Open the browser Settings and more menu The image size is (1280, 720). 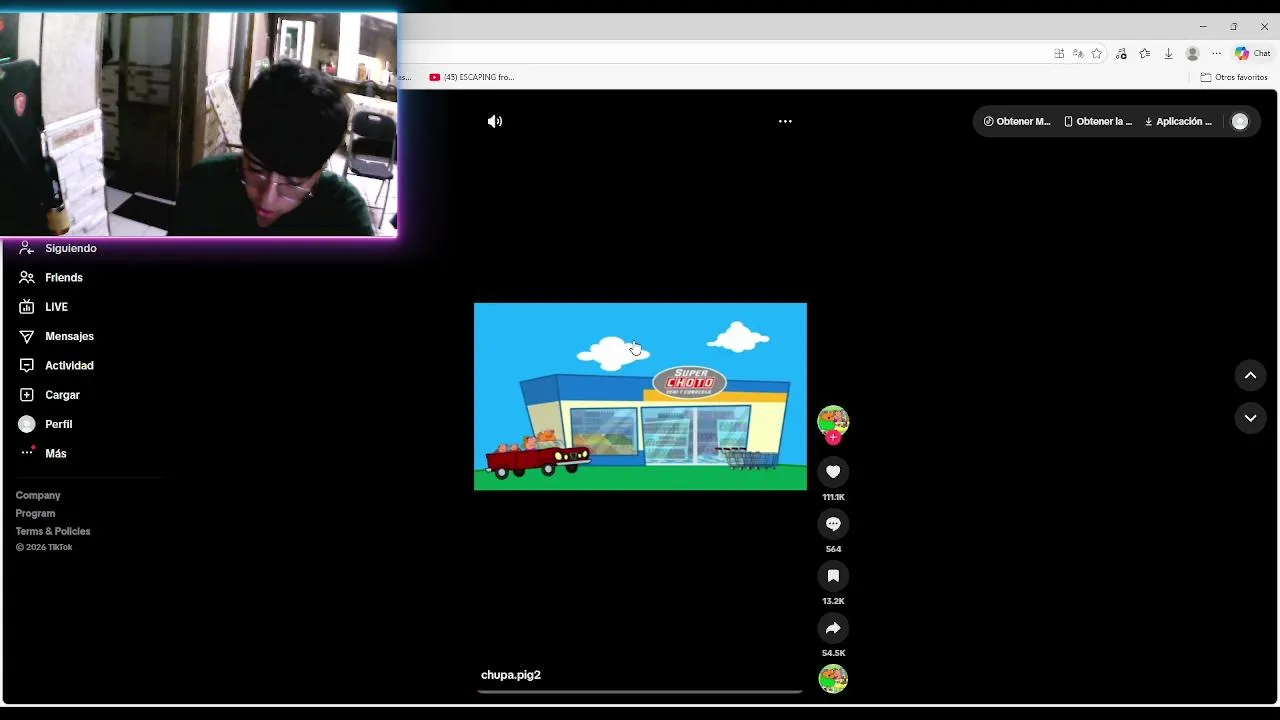1216,54
